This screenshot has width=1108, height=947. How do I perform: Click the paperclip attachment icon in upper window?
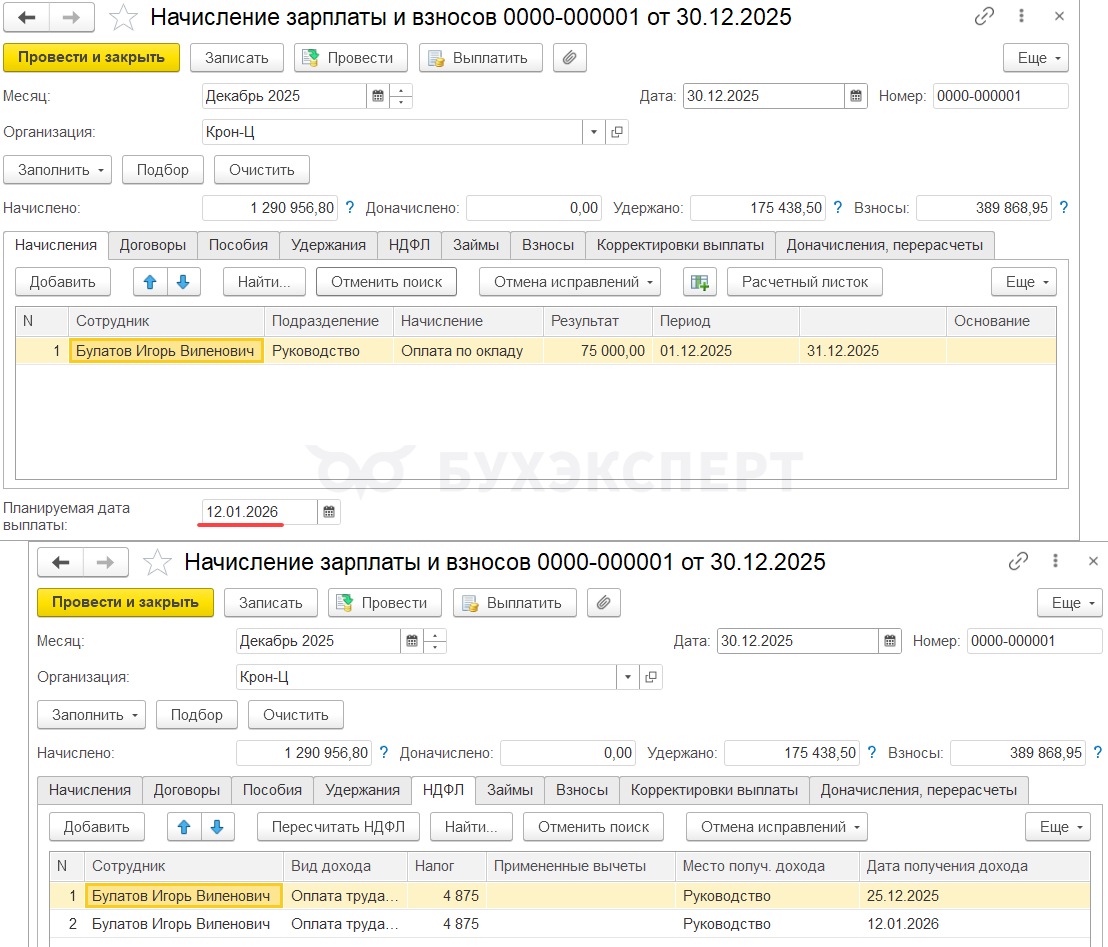pos(569,58)
